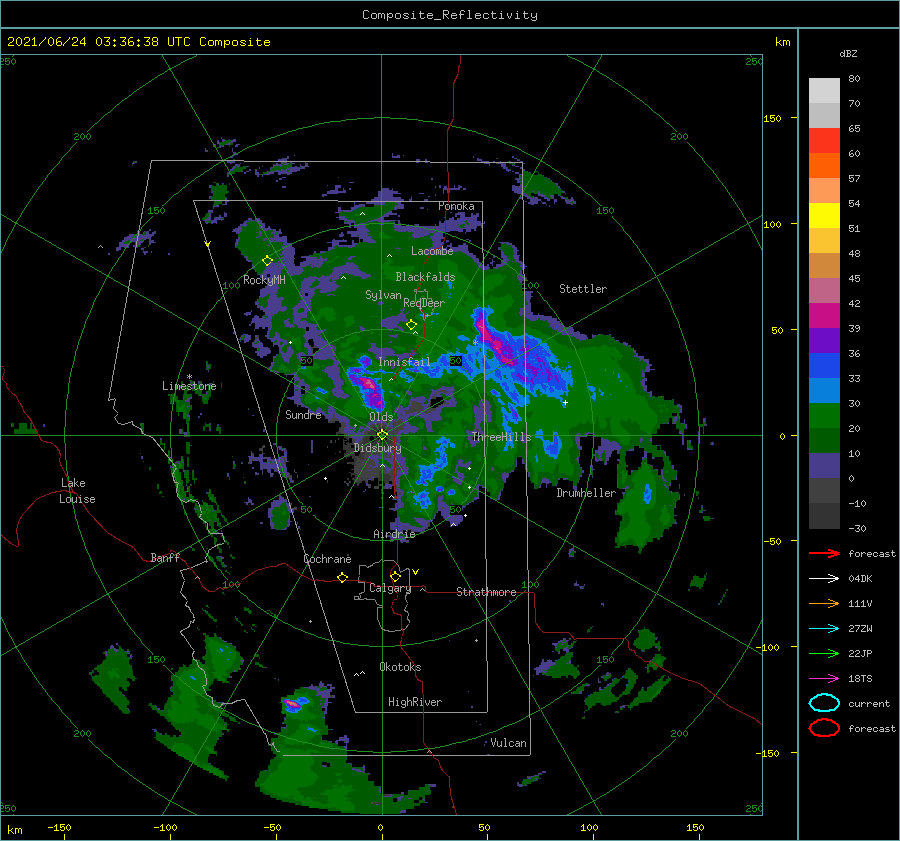Select the white 04DK arrow symbol
The image size is (900, 841).
pos(824,578)
